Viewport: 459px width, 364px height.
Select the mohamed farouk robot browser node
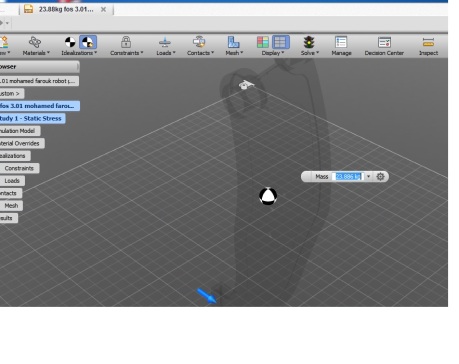click(x=39, y=81)
